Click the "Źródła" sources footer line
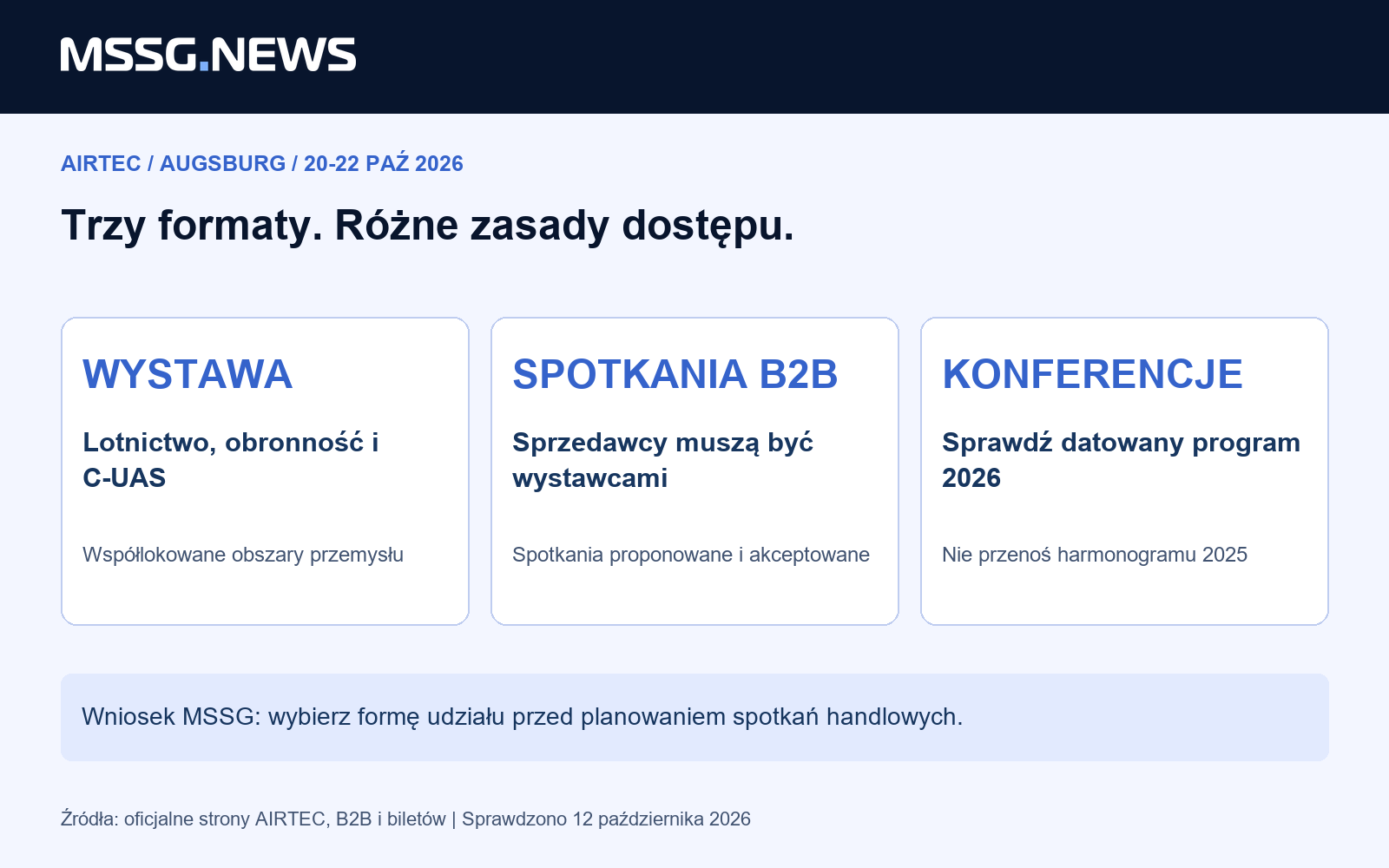 click(x=405, y=819)
